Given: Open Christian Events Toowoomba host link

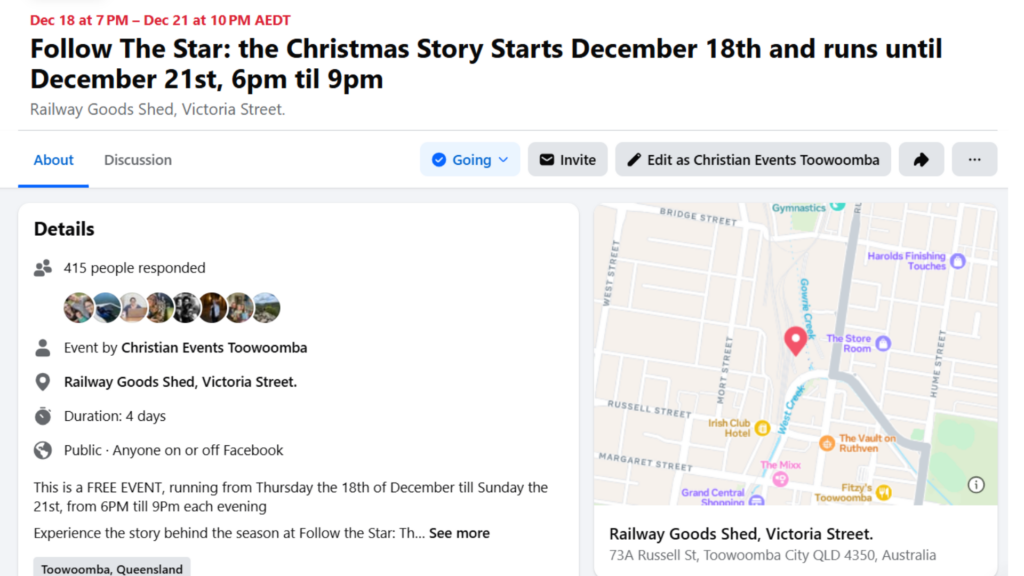Looking at the screenshot, I should click(214, 348).
